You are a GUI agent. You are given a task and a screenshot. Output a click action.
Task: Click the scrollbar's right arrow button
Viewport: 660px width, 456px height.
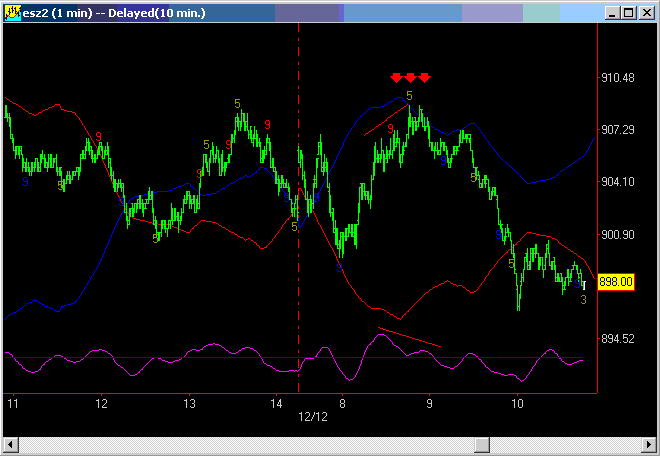coord(649,444)
